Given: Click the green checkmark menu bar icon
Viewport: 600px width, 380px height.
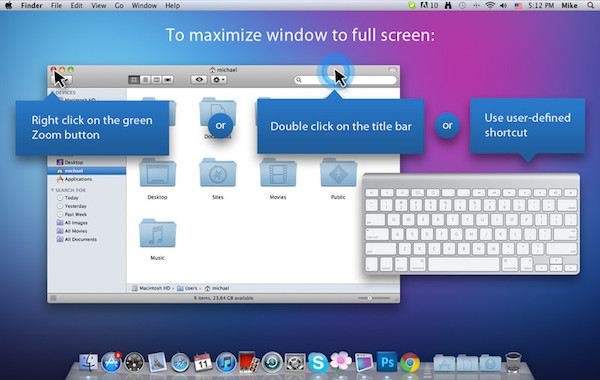Looking at the screenshot, I should [x=412, y=5].
